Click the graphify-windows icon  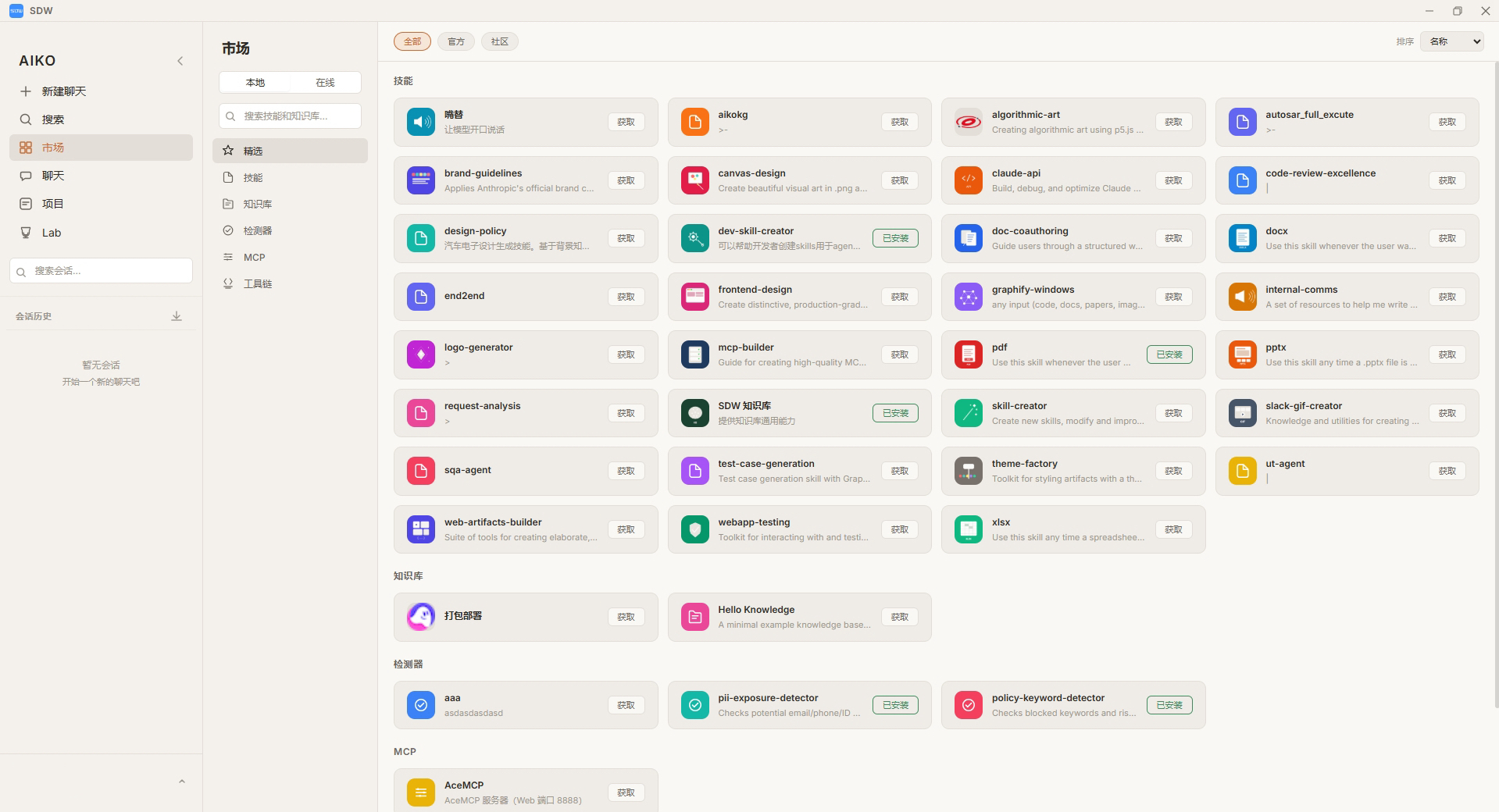tap(969, 297)
